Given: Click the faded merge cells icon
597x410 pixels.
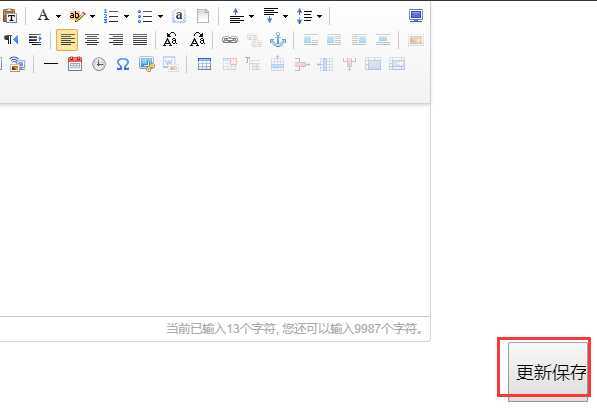Looking at the screenshot, I should point(373,64).
